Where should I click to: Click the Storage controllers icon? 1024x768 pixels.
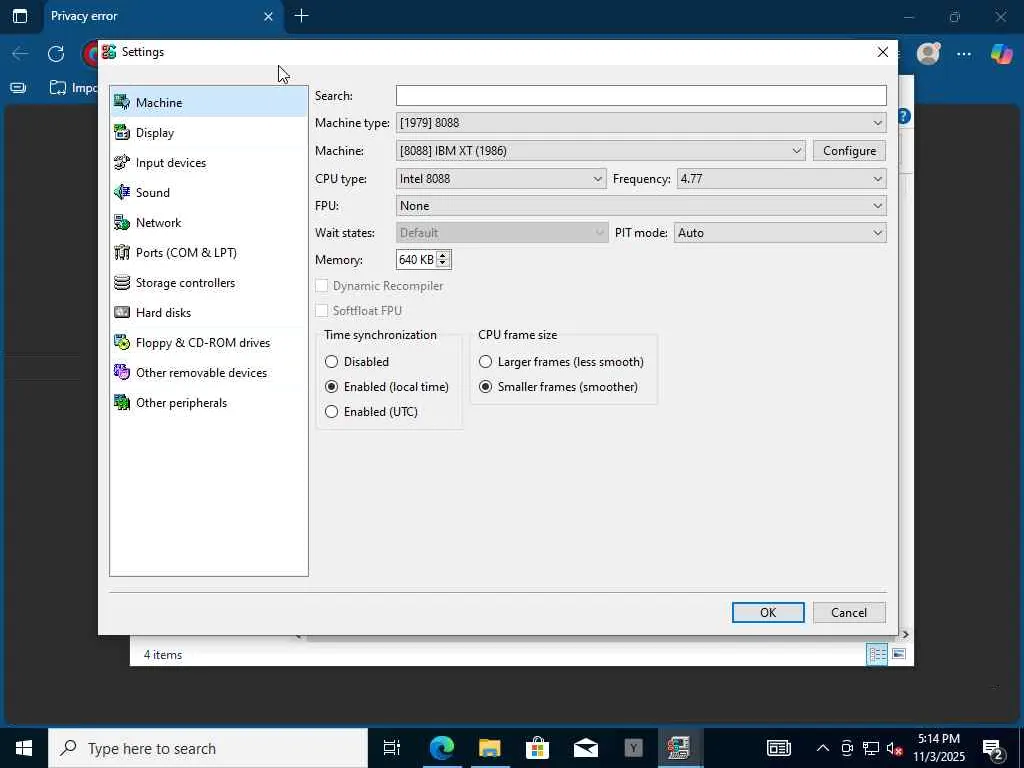click(122, 283)
